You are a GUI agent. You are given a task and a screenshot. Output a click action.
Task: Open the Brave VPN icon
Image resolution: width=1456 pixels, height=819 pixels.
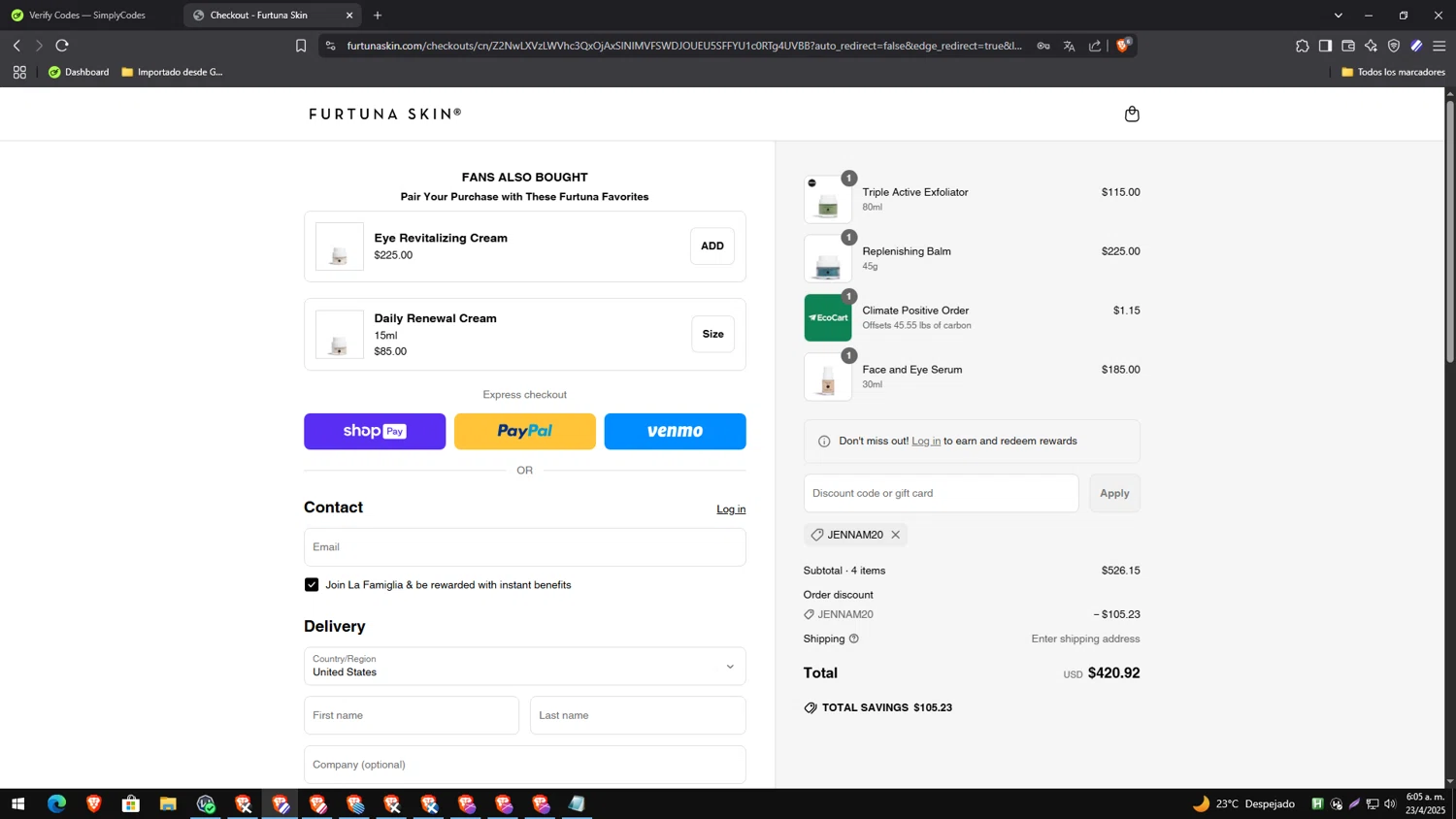[1394, 46]
